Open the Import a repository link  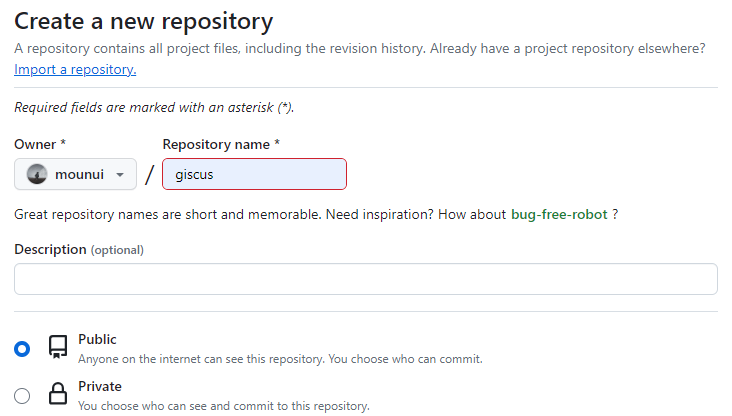pos(75,69)
